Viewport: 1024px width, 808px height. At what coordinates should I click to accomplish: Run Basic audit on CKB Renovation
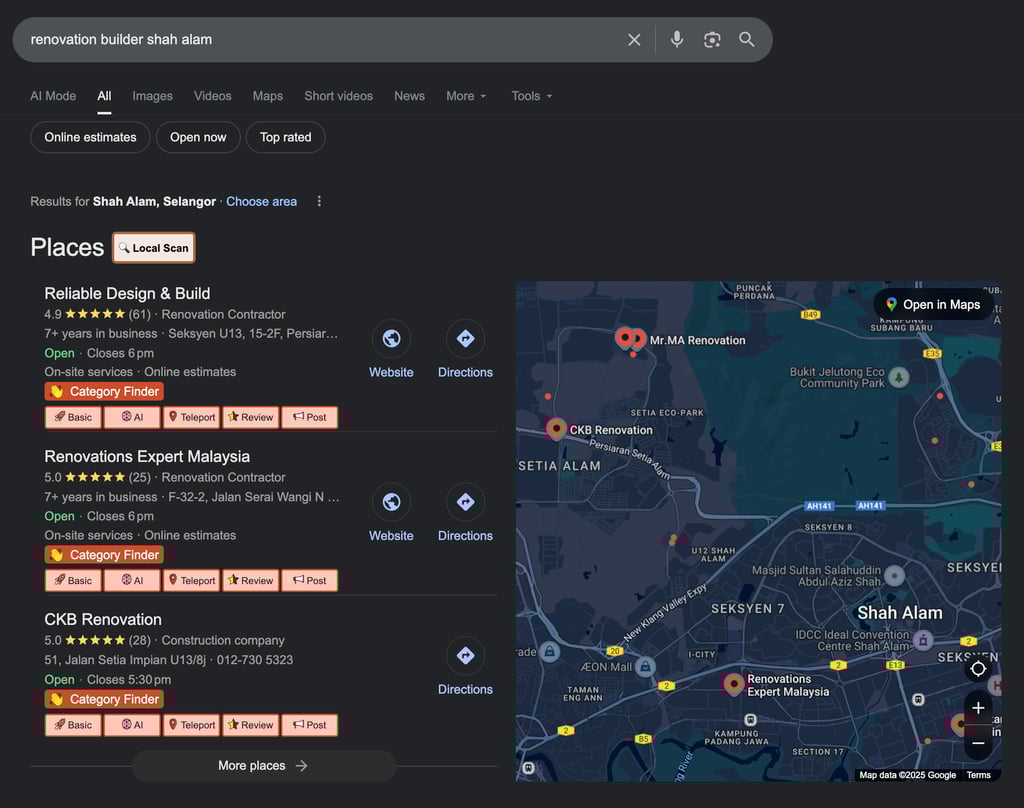coord(73,725)
